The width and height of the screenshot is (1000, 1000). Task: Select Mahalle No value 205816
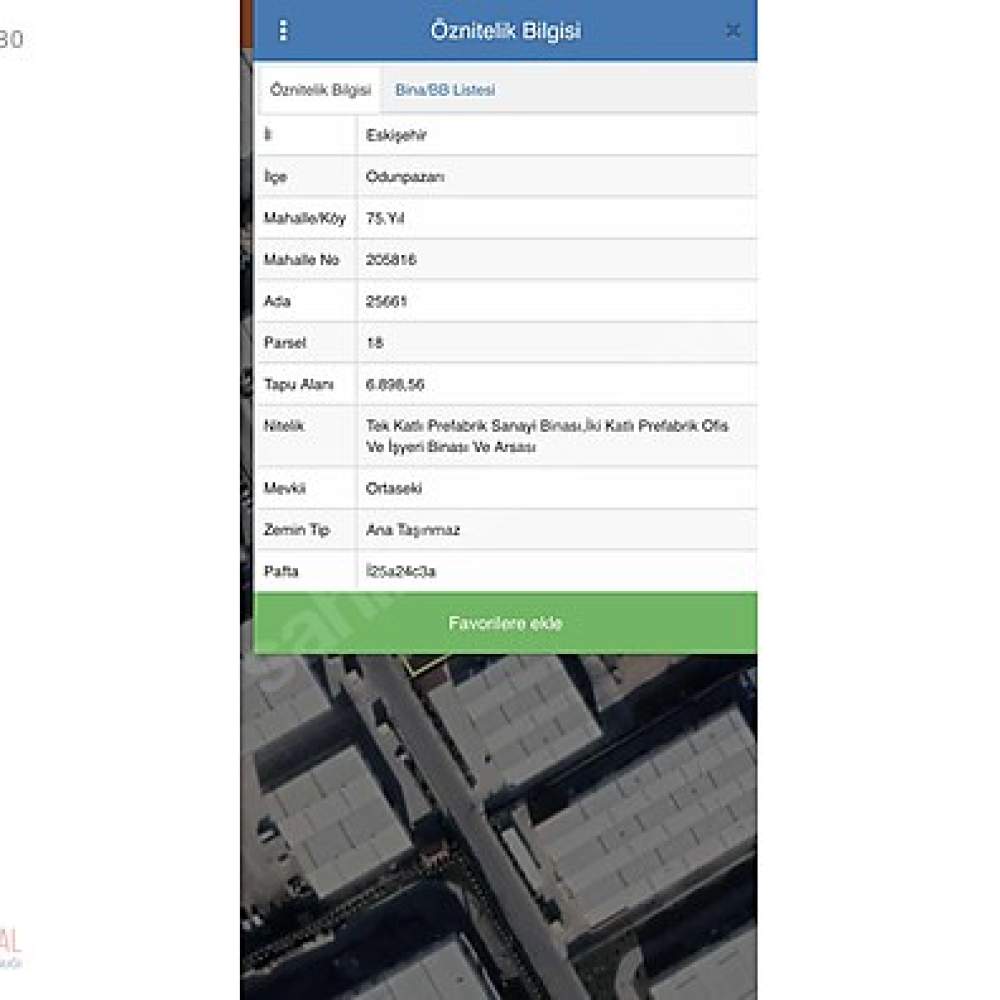pyautogui.click(x=391, y=260)
